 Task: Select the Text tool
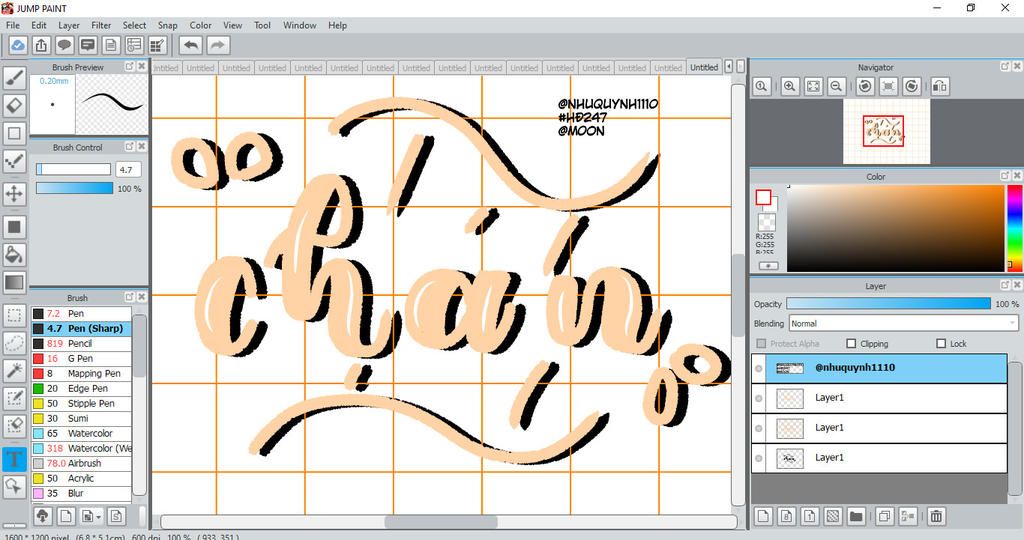14,458
